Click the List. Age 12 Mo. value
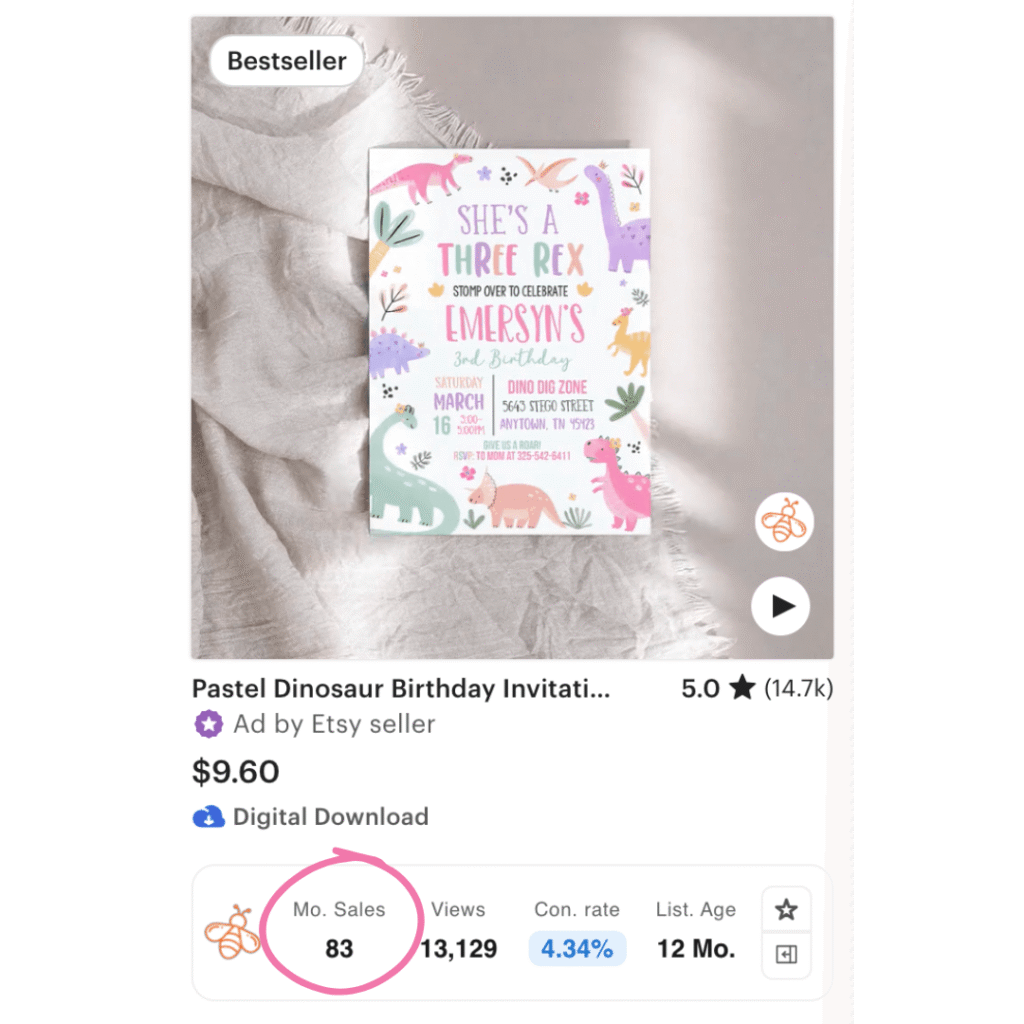This screenshot has height=1024, width=1024. [696, 948]
